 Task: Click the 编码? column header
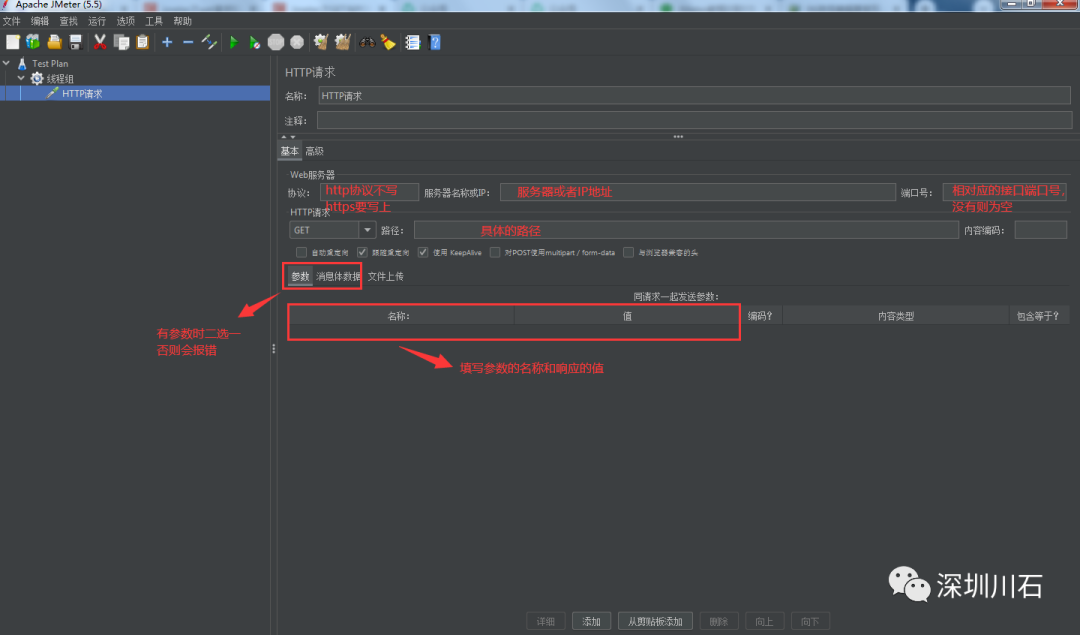(760, 316)
